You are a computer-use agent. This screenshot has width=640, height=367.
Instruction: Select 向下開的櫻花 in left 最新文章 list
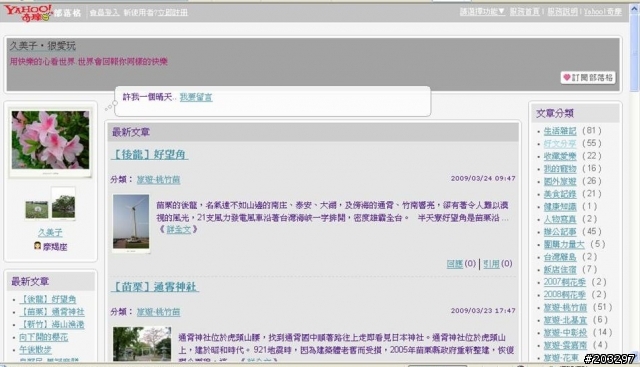(44, 337)
